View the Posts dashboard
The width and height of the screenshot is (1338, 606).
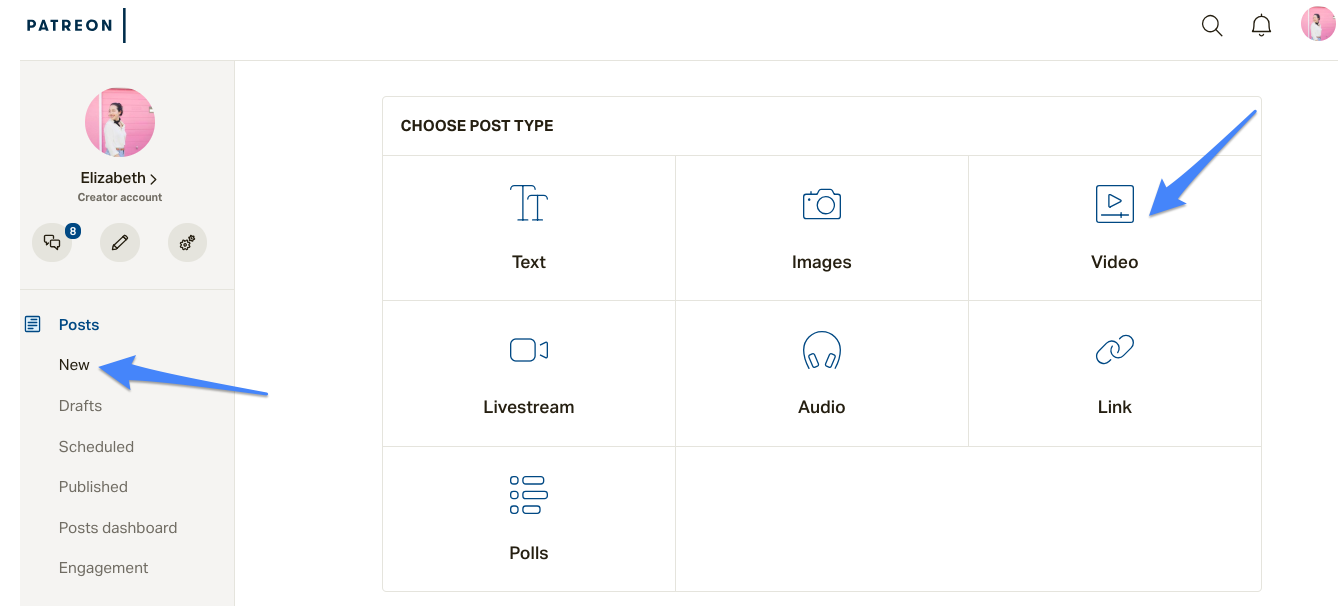(x=118, y=528)
